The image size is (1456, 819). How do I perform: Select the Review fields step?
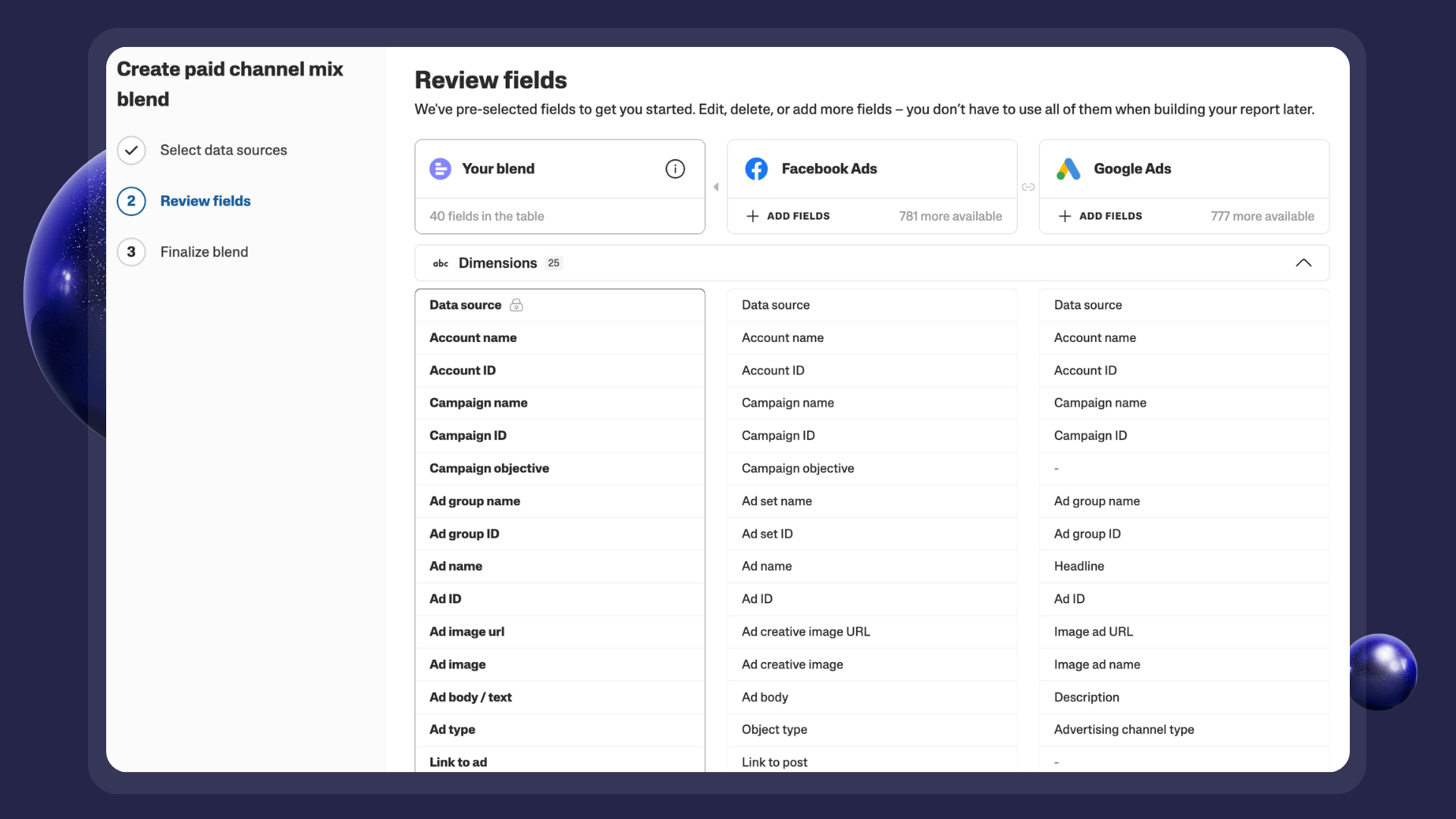pos(205,201)
